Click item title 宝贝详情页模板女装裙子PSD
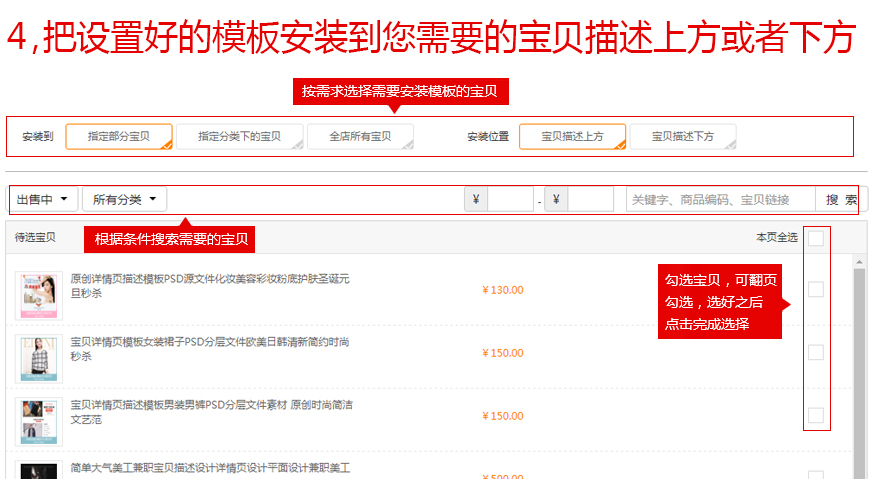Image resolution: width=879 pixels, height=479 pixels. pos(210,349)
